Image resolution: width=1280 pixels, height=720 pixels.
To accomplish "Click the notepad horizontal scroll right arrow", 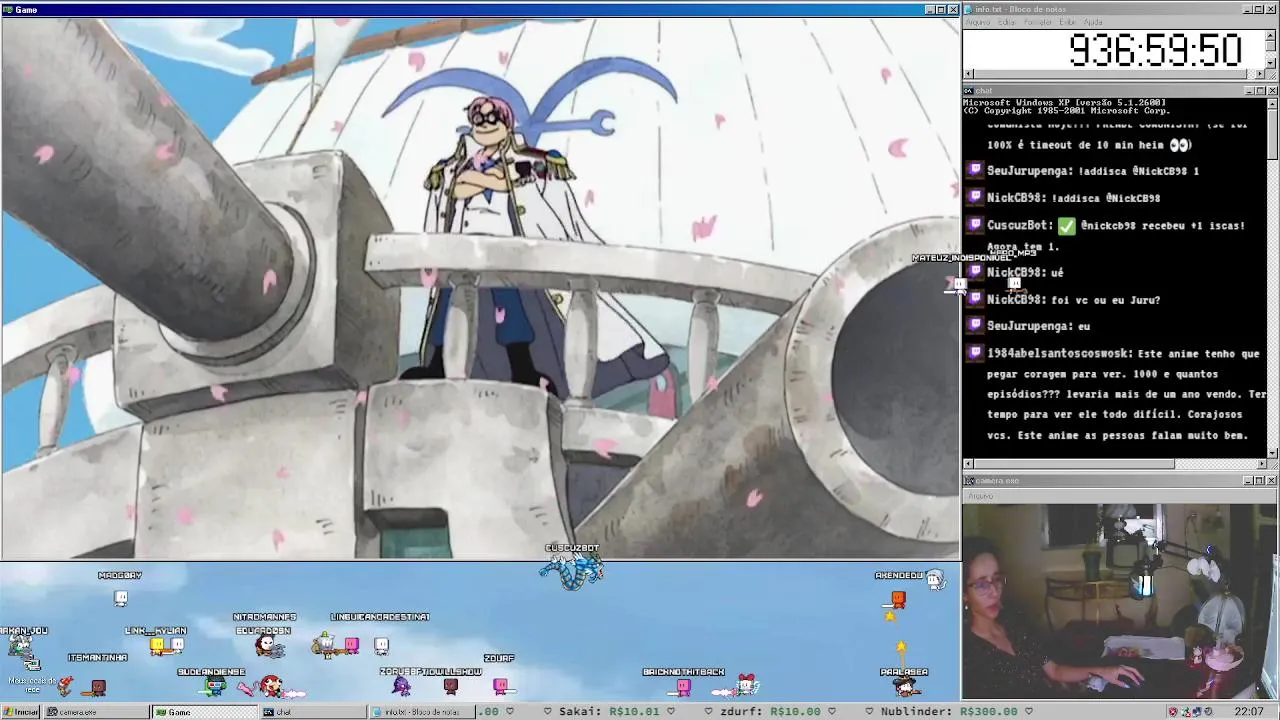I will tap(1260, 74).
